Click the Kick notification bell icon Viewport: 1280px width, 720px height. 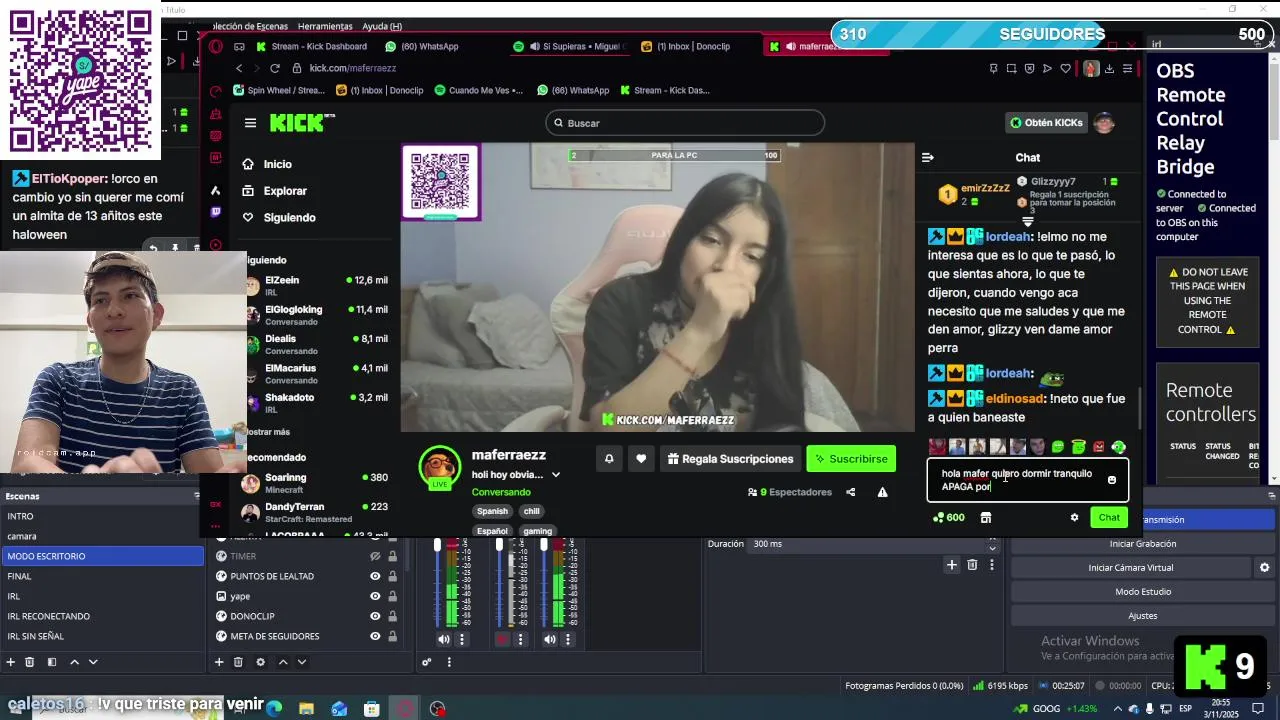click(x=608, y=459)
